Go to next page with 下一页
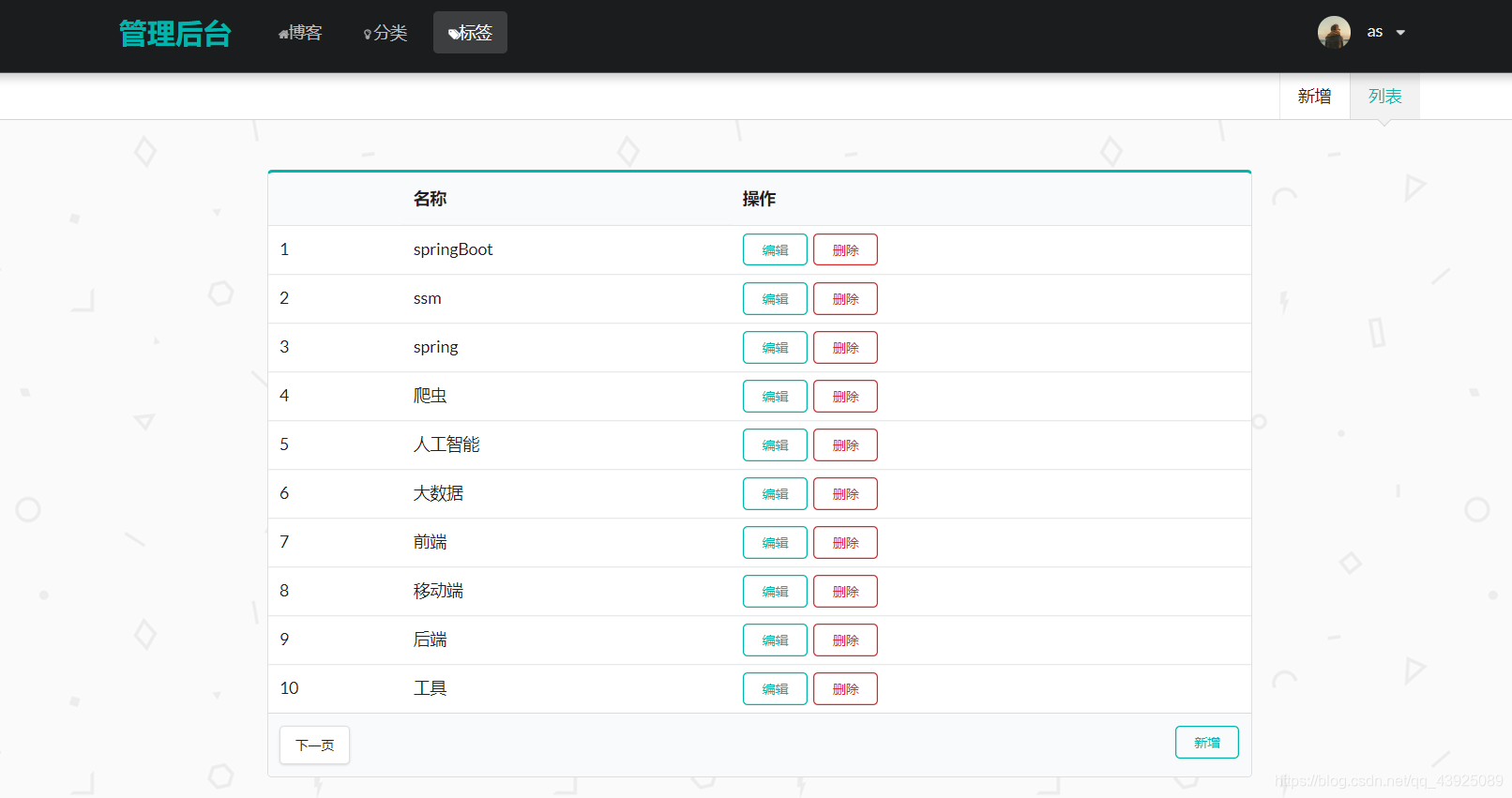Screen dimensions: 1512x798 (314, 745)
